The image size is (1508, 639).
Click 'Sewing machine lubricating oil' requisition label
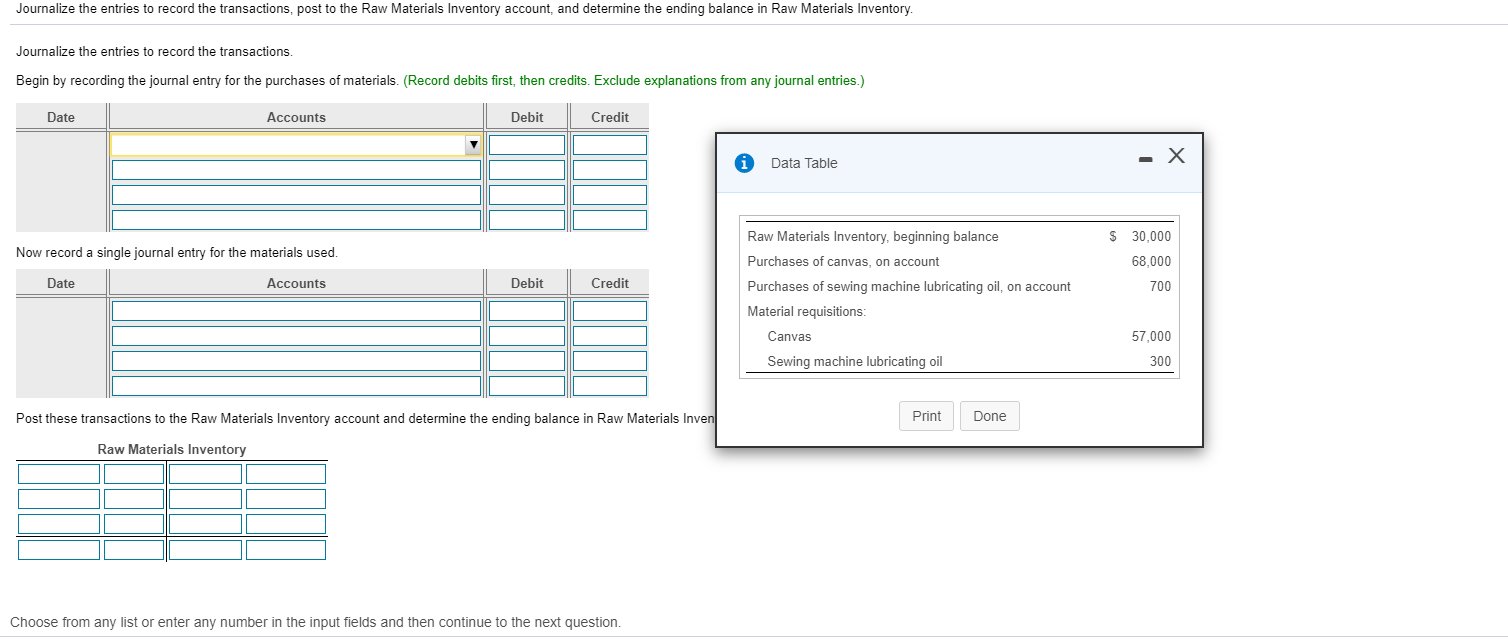854,362
